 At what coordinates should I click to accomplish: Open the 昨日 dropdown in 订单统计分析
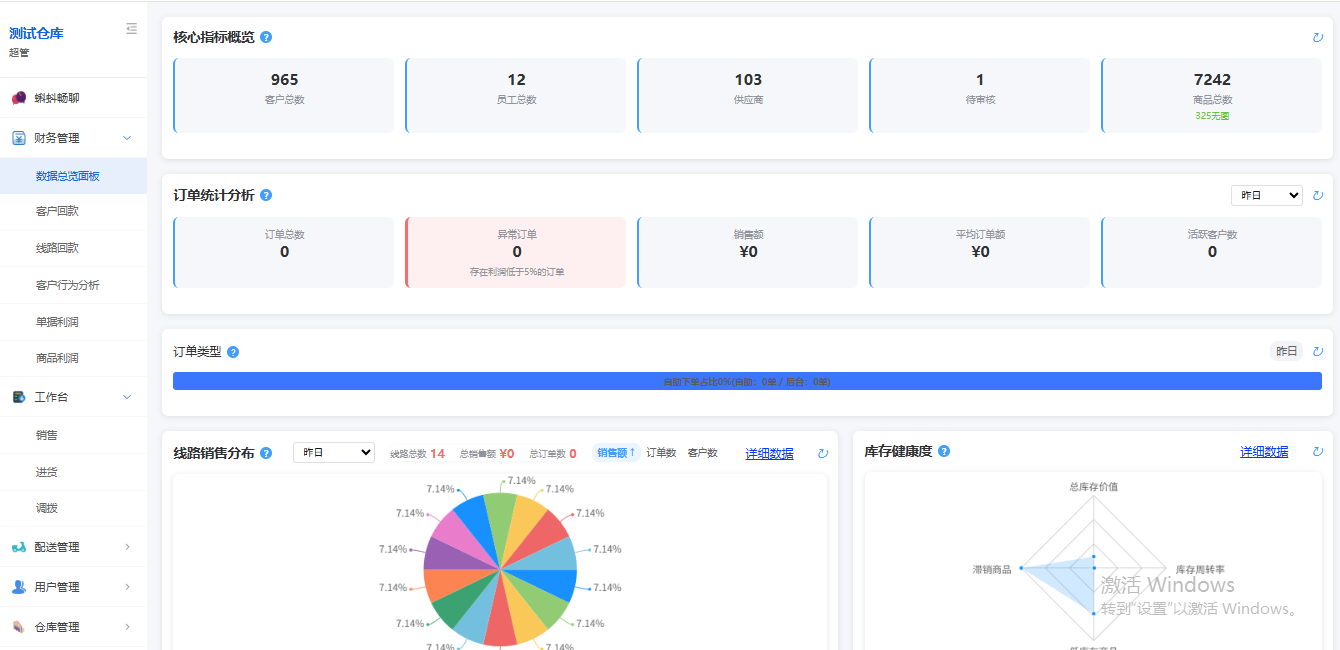click(x=1266, y=195)
